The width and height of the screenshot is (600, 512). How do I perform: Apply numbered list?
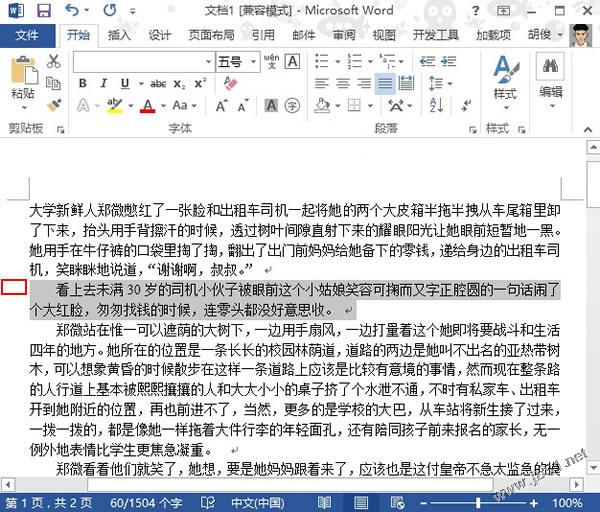(x=354, y=61)
